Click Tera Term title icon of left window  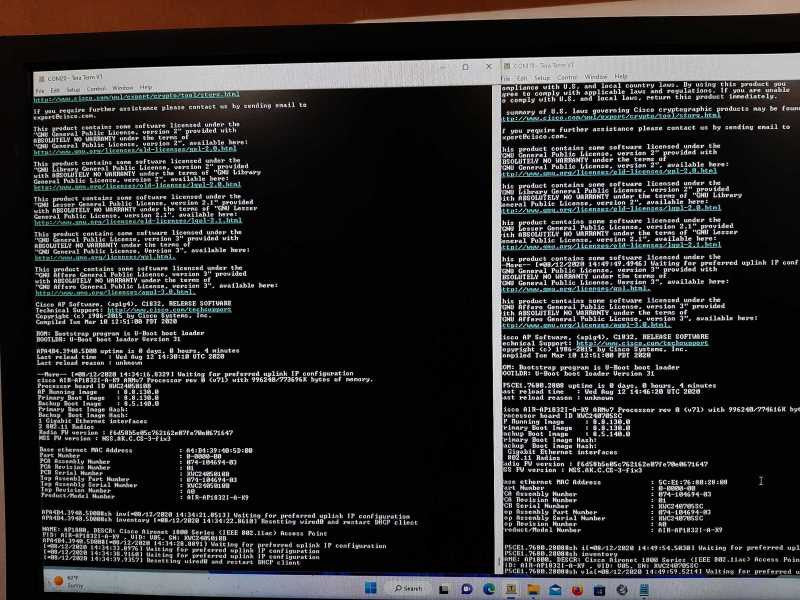40,79
